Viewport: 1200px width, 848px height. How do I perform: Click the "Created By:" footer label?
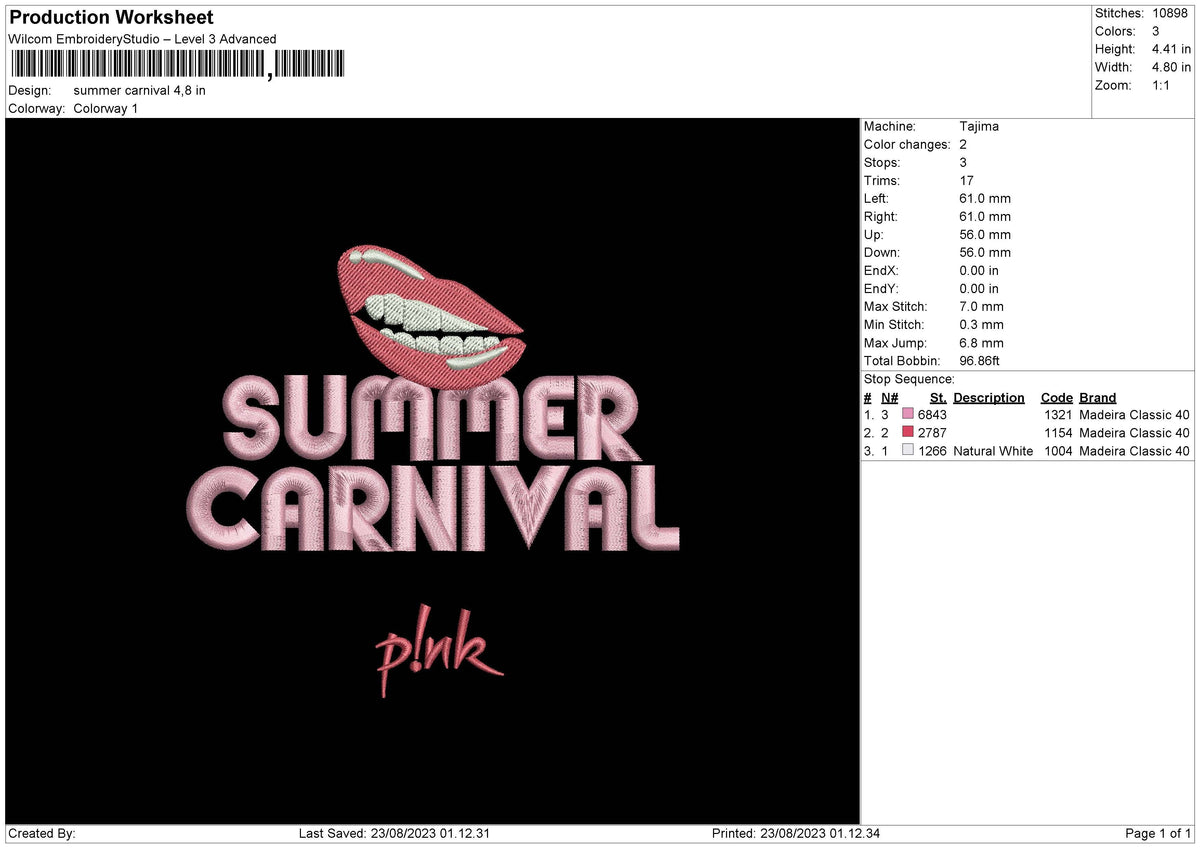click(42, 833)
